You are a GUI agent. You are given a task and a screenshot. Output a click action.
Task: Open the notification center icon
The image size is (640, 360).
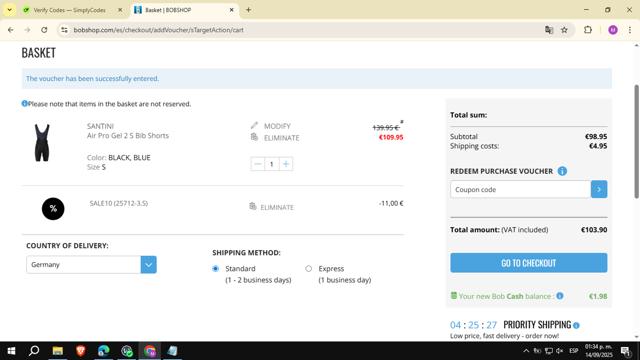pyautogui.click(x=626, y=351)
